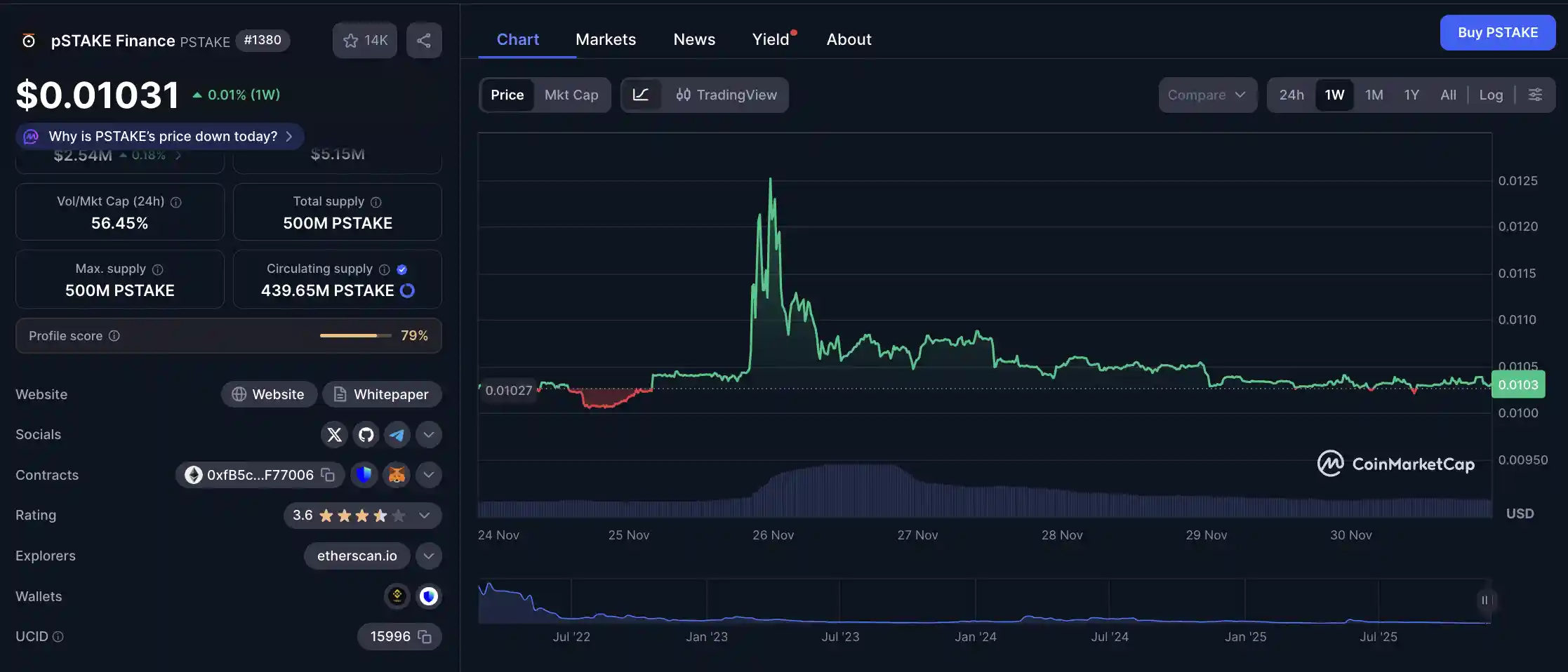Share the pSTAKE Finance page
Image resolution: width=1568 pixels, height=672 pixels.
coord(424,40)
